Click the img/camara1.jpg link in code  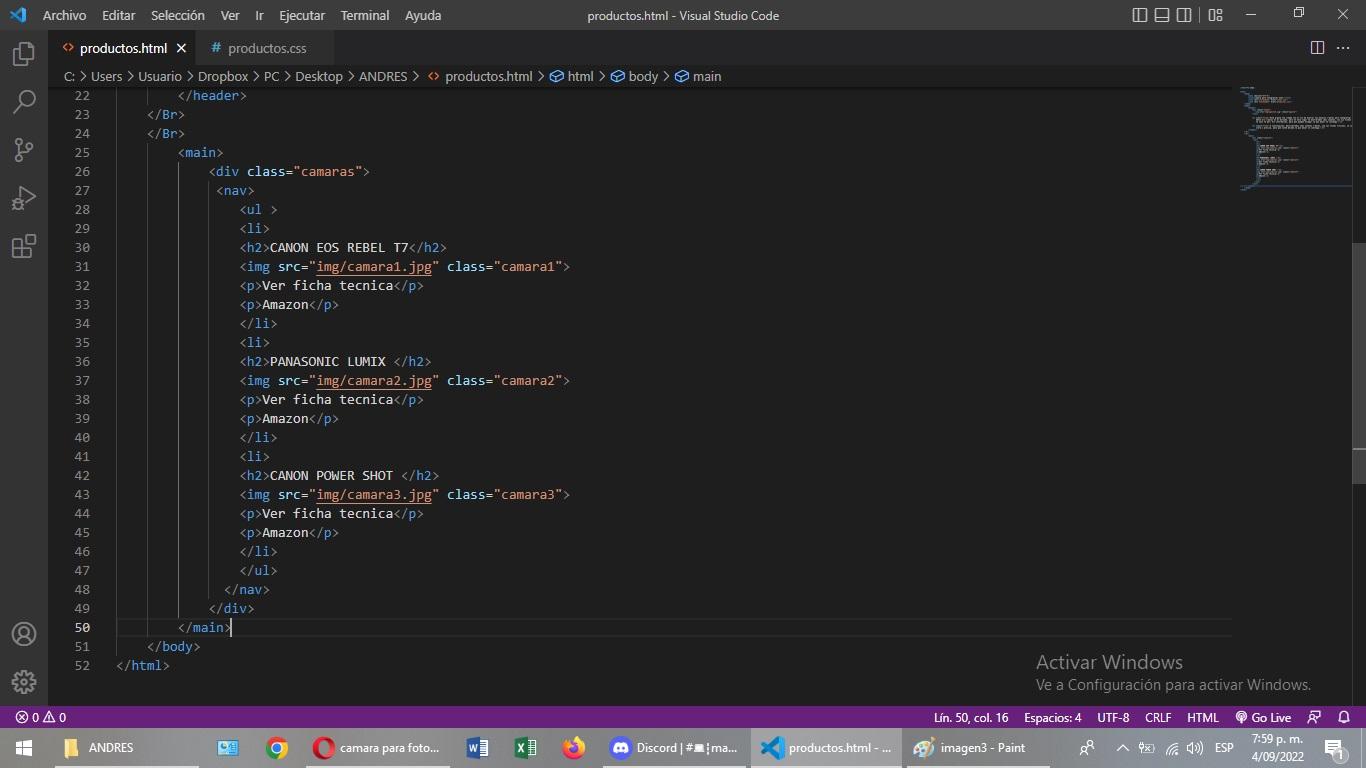374,267
